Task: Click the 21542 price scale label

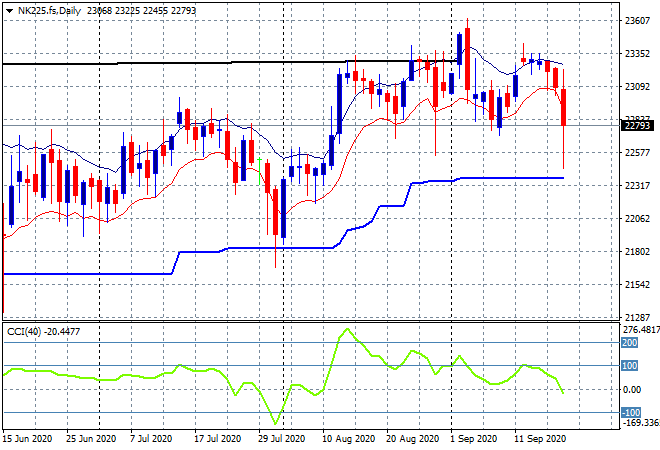Action: coord(637,285)
